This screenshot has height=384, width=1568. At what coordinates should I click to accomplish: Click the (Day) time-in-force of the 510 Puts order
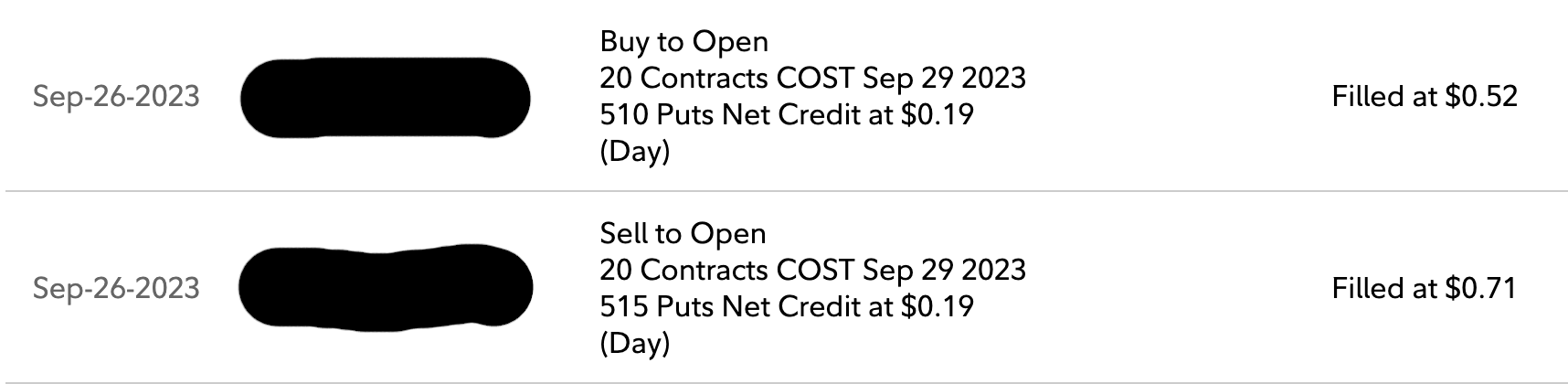634,151
